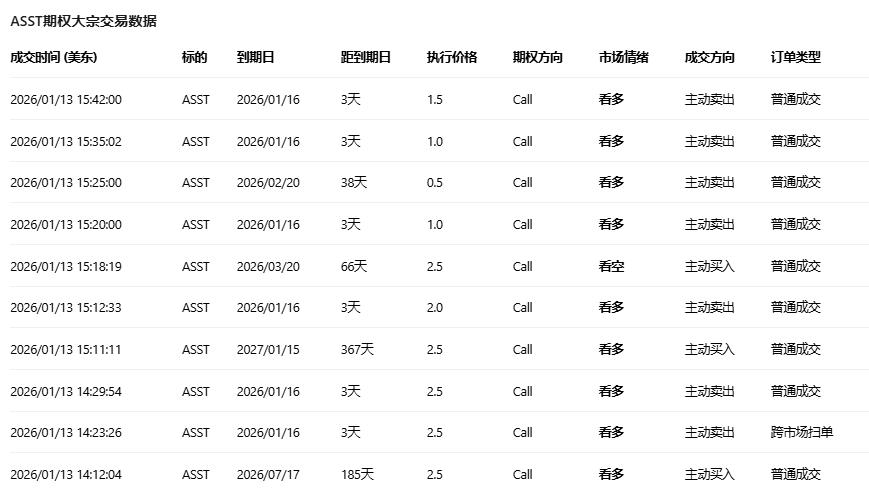Click the 市场情绪 column header
869x493 pixels.
pos(624,58)
